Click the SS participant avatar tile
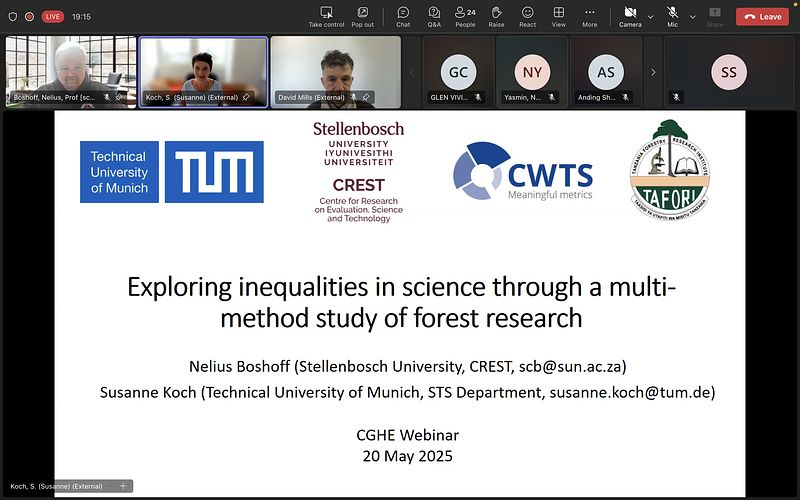The image size is (800, 500). tap(728, 72)
